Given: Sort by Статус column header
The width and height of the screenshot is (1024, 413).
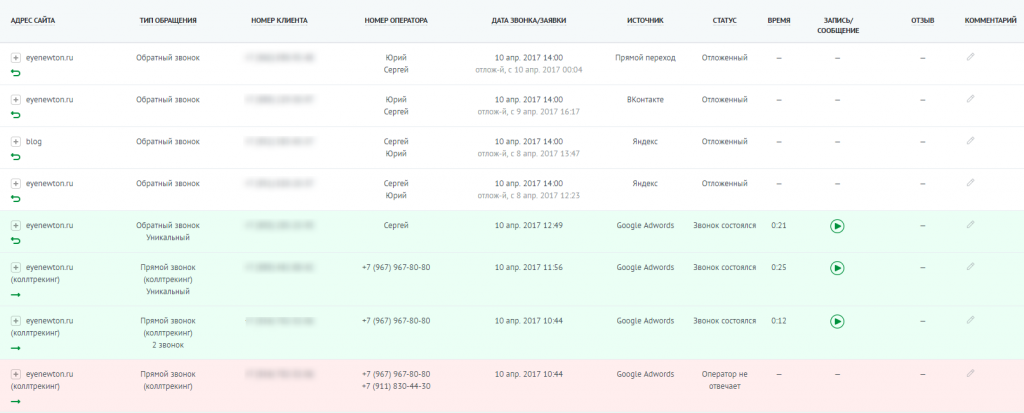Looking at the screenshot, I should tap(724, 20).
